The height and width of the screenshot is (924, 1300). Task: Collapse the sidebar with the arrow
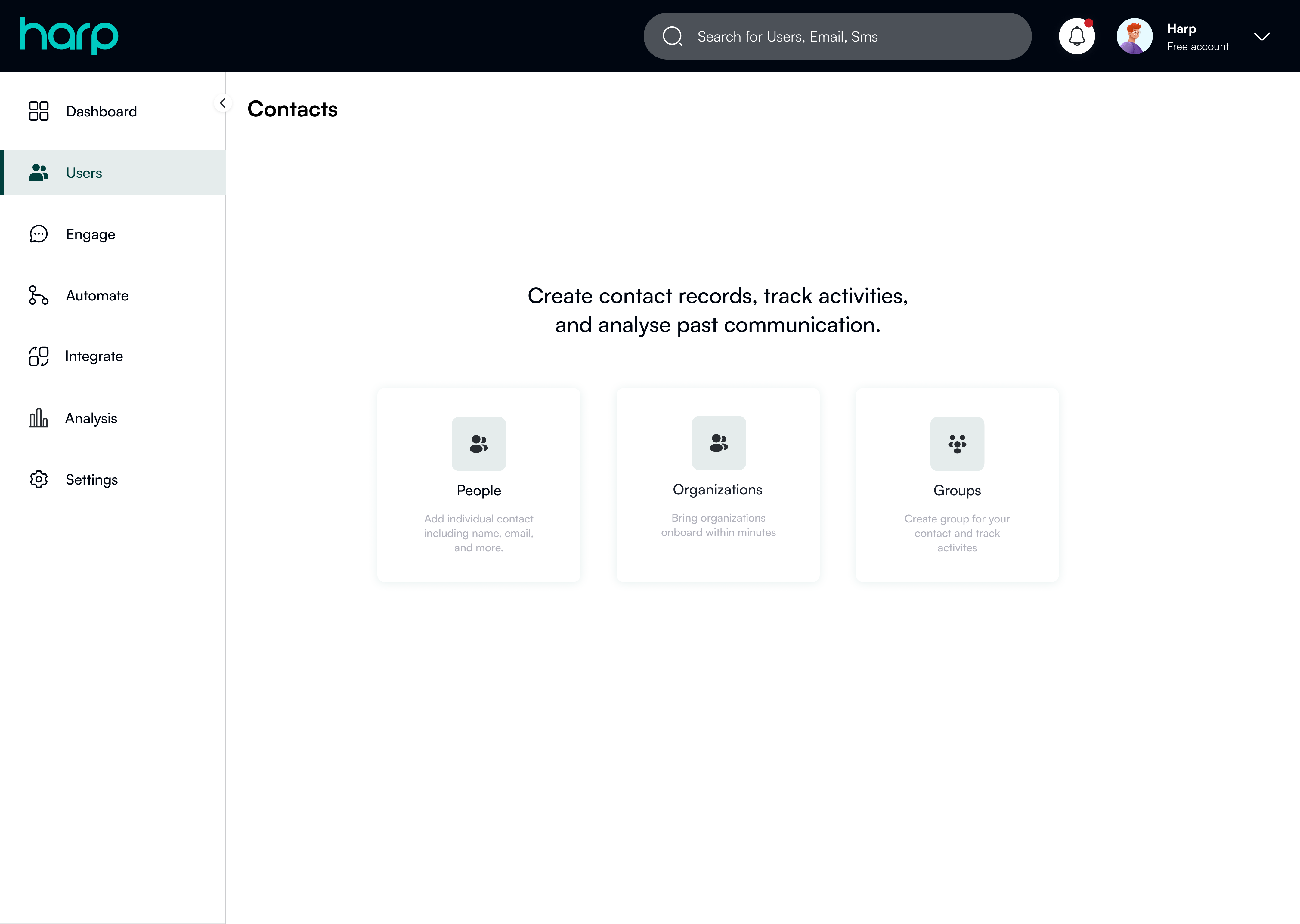pos(223,103)
